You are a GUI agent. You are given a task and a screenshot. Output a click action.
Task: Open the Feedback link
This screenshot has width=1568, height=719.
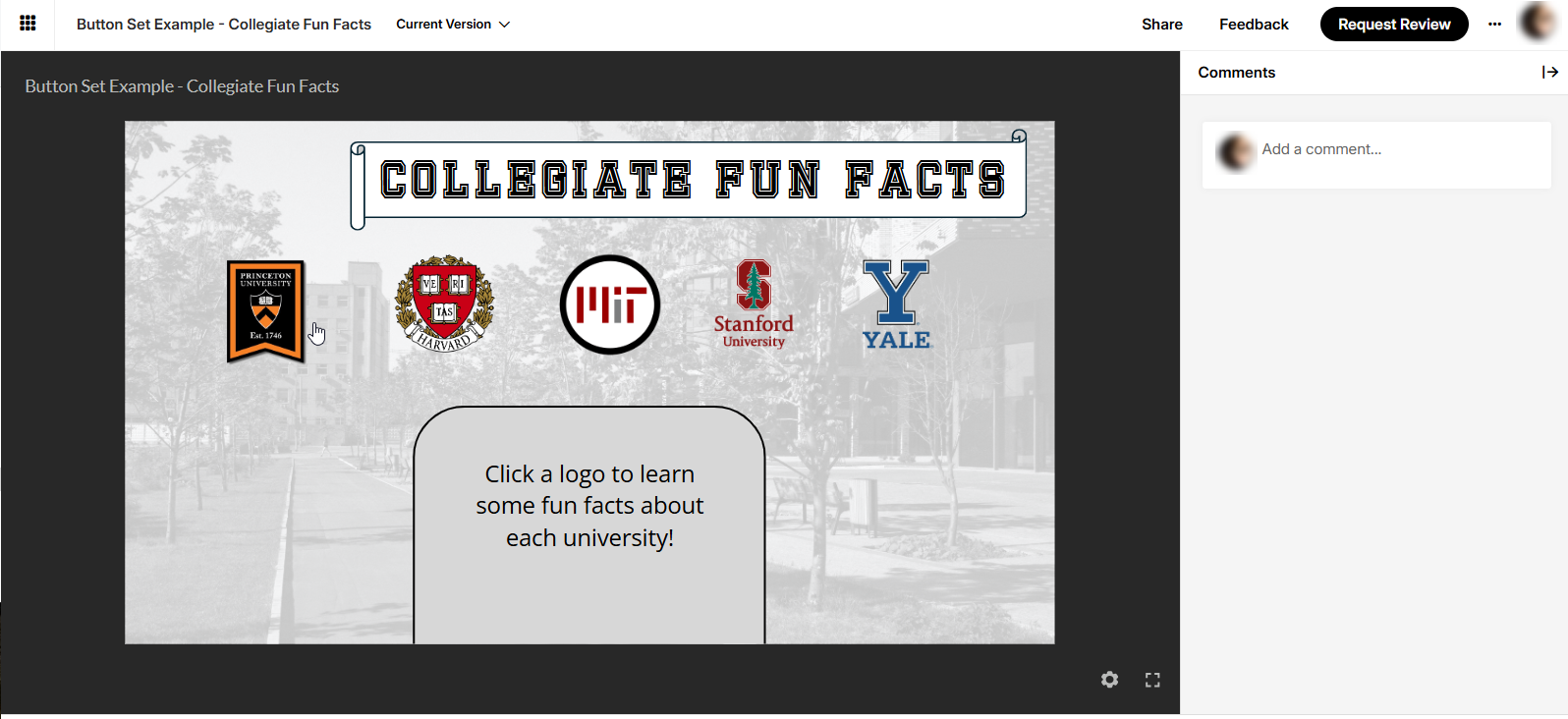1254,25
